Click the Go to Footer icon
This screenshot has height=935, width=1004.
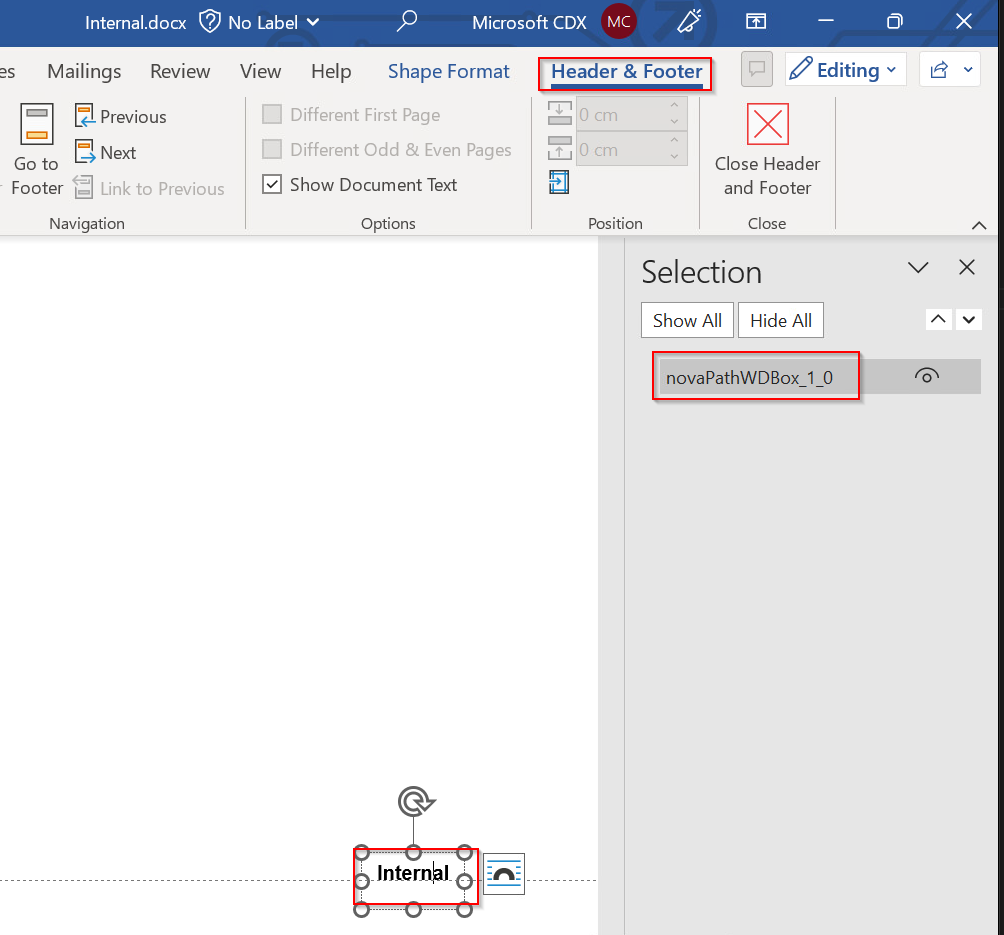click(x=37, y=125)
